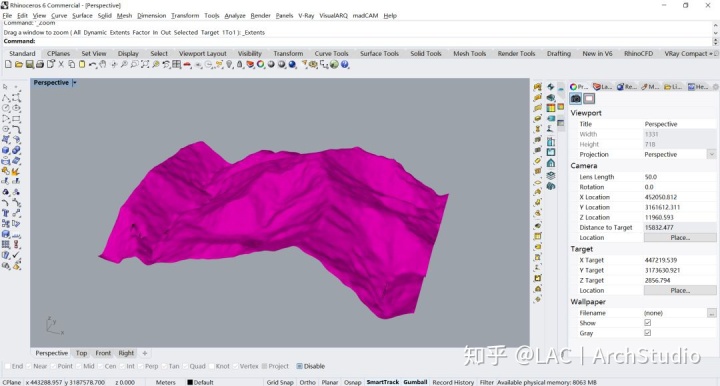Click the Camera Location Place button
Screen dimensions: 720x386
point(680,238)
